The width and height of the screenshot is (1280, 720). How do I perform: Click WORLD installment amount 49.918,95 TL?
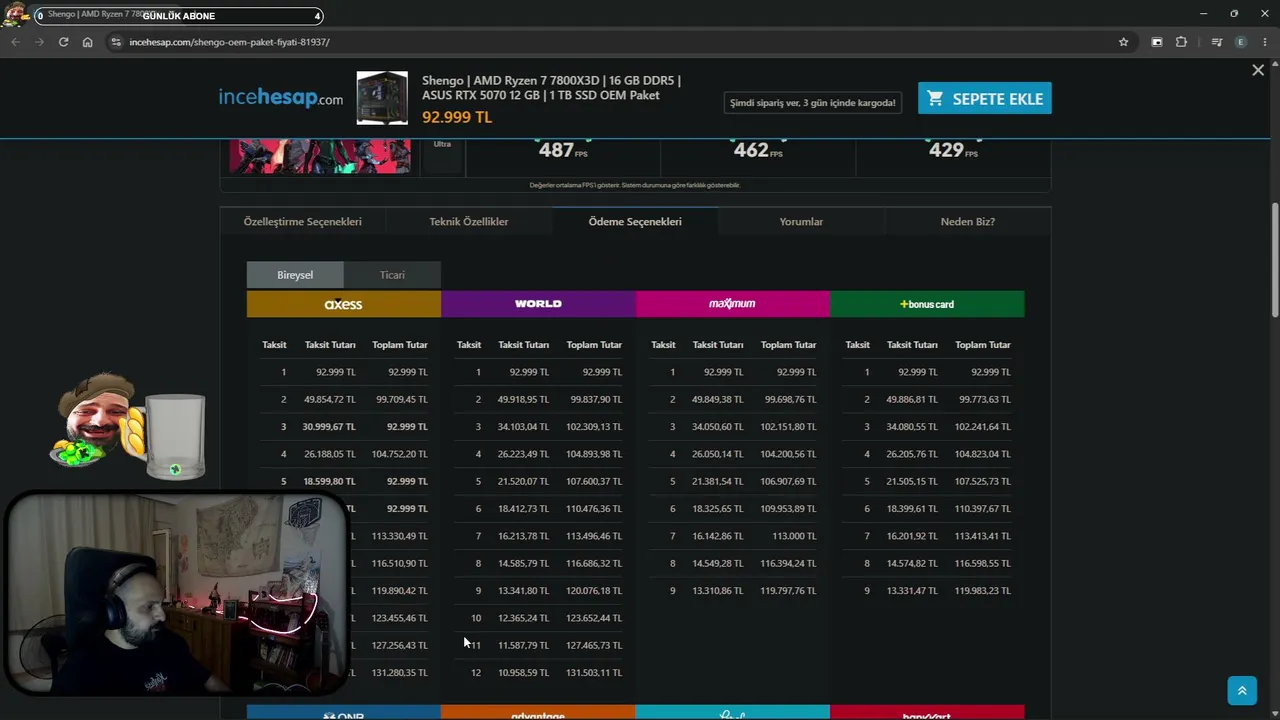point(524,399)
